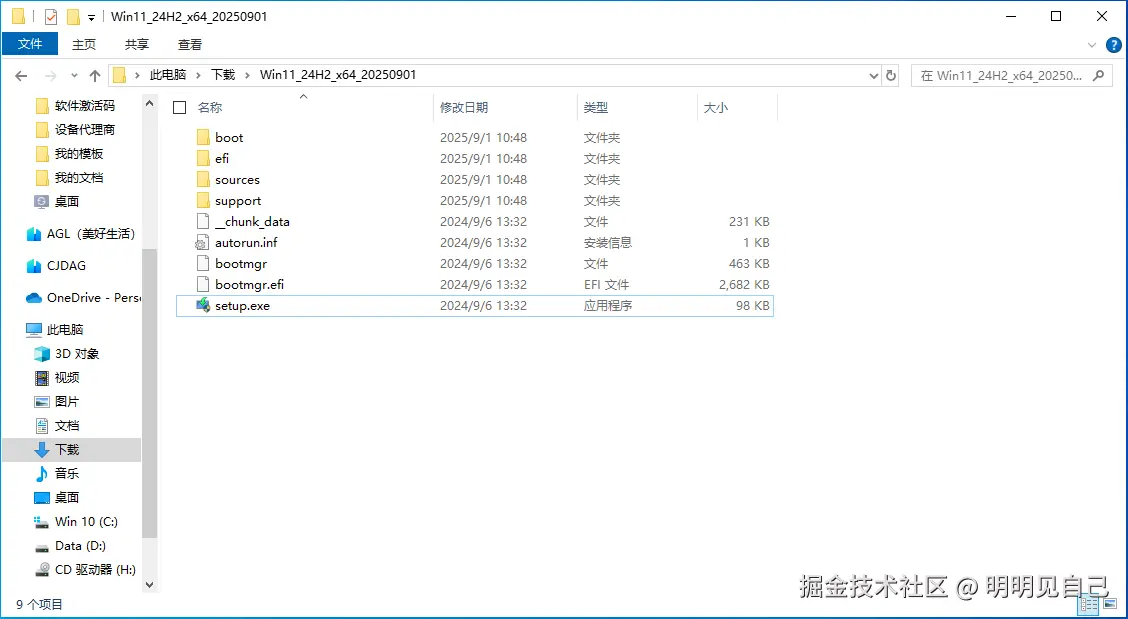Open 音乐 folder in navigation pane
The image size is (1128, 619).
click(57, 474)
